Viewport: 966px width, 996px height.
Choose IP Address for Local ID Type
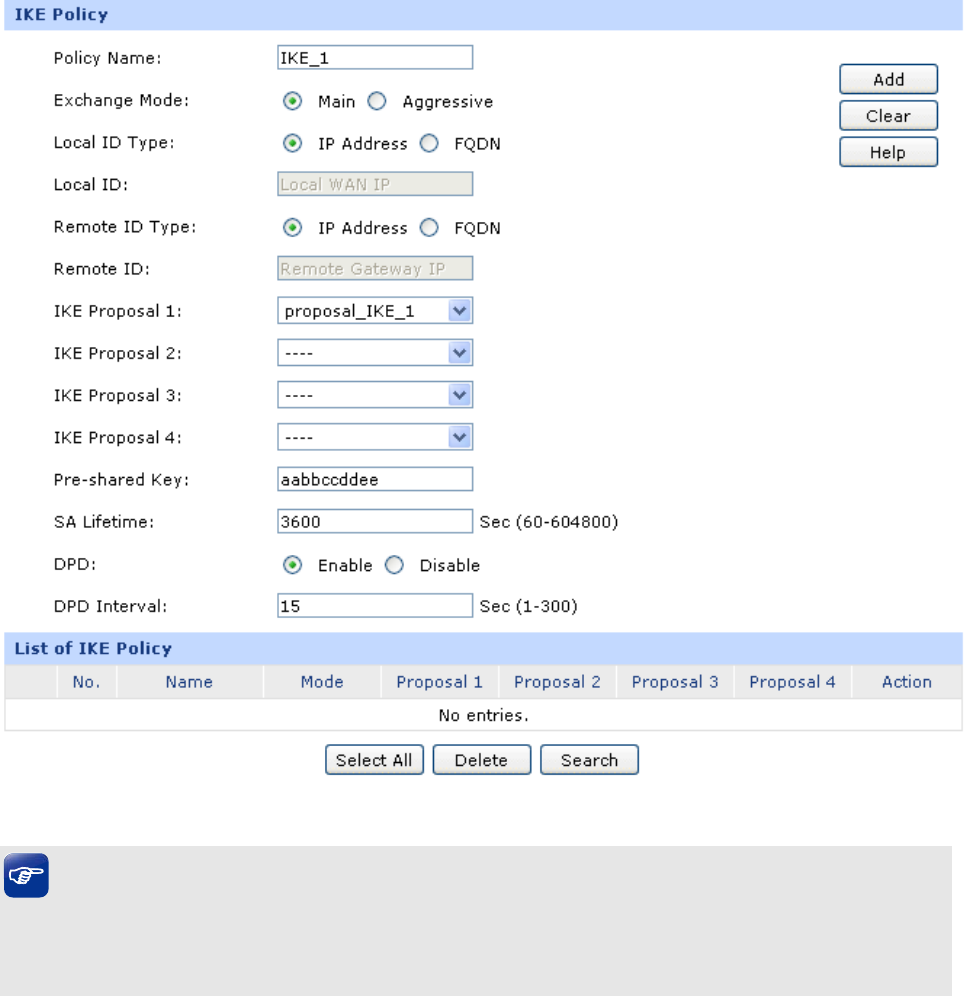pos(292,144)
